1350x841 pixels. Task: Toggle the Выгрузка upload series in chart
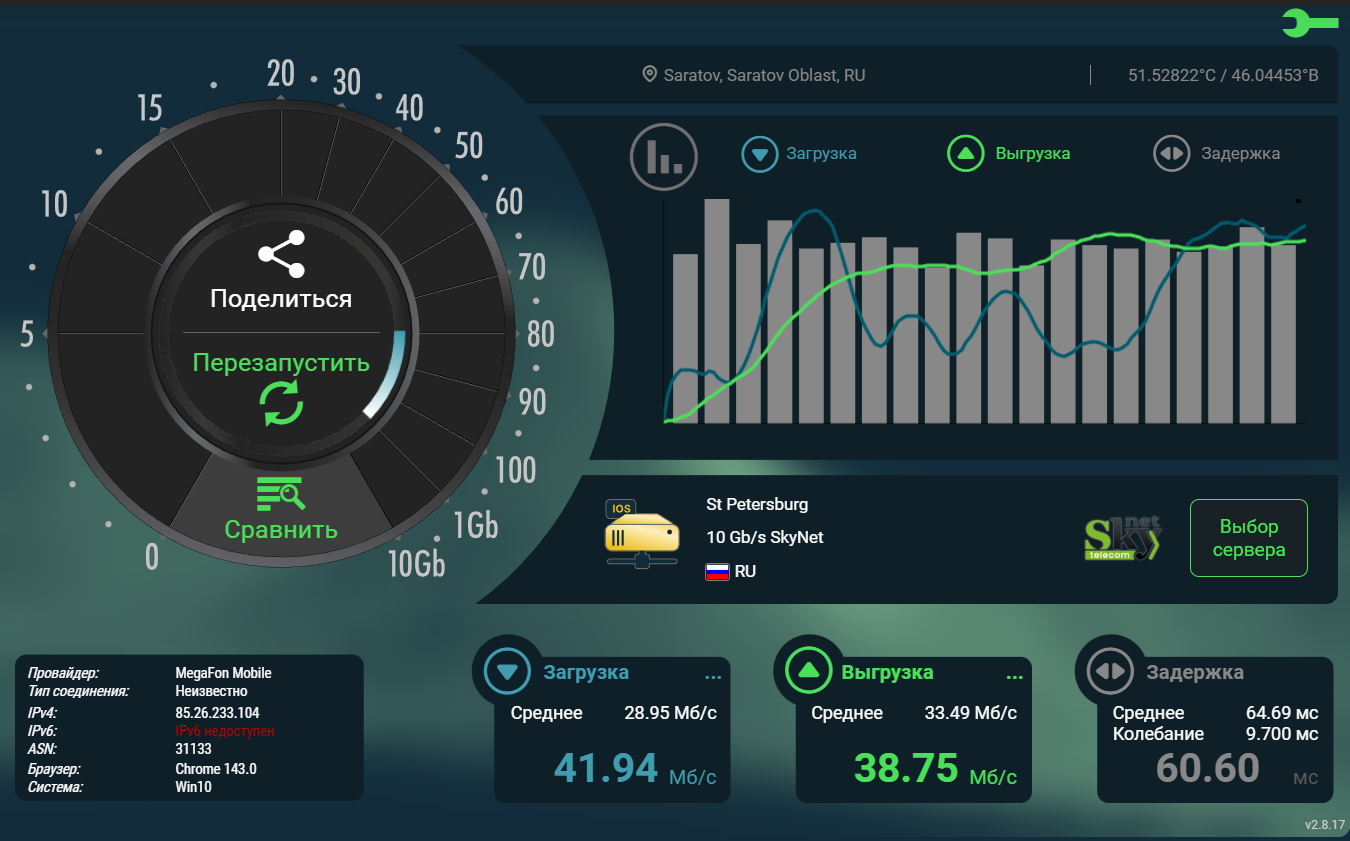pyautogui.click(x=1008, y=154)
